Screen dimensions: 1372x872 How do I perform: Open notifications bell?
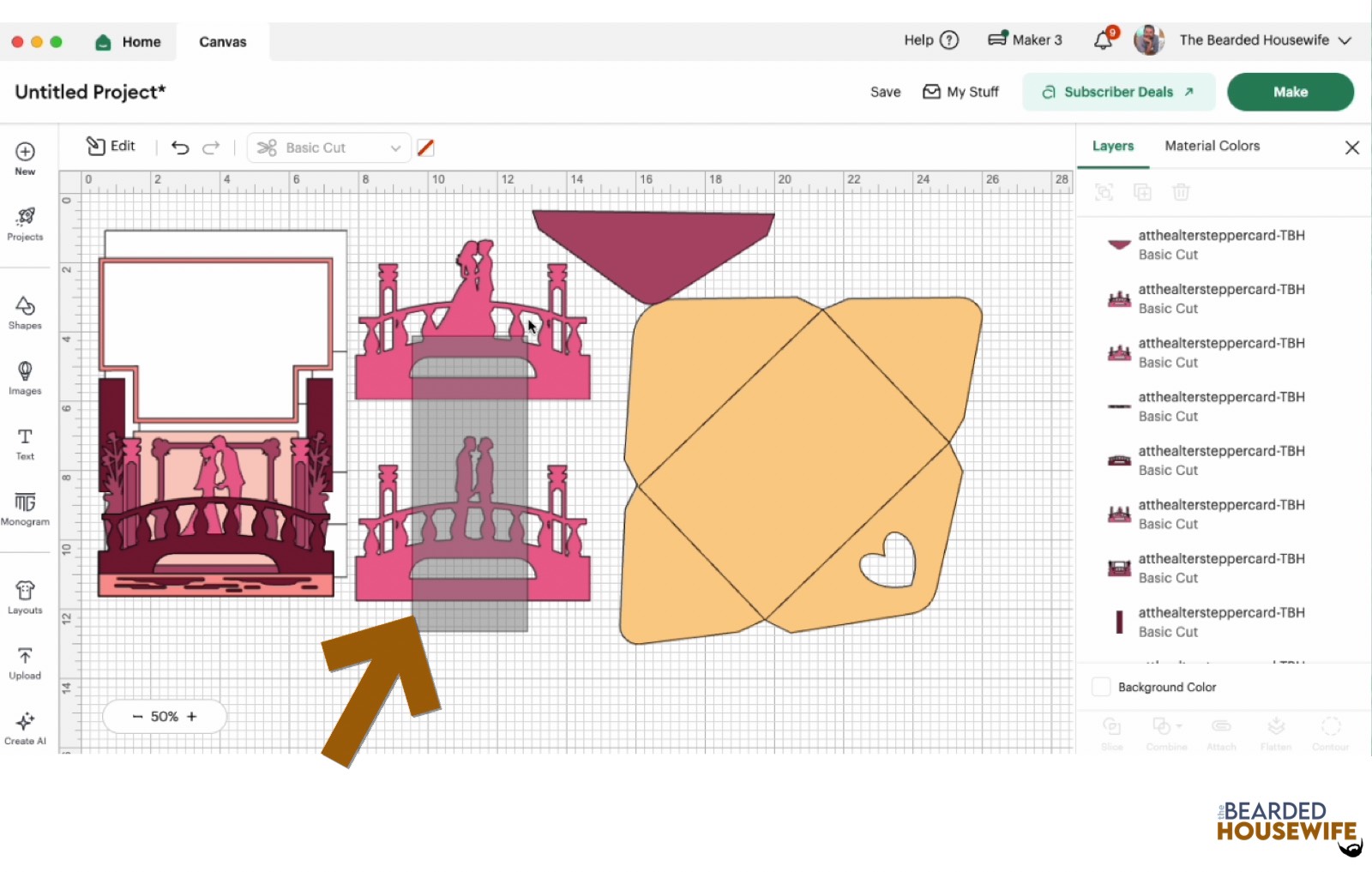(x=1104, y=40)
